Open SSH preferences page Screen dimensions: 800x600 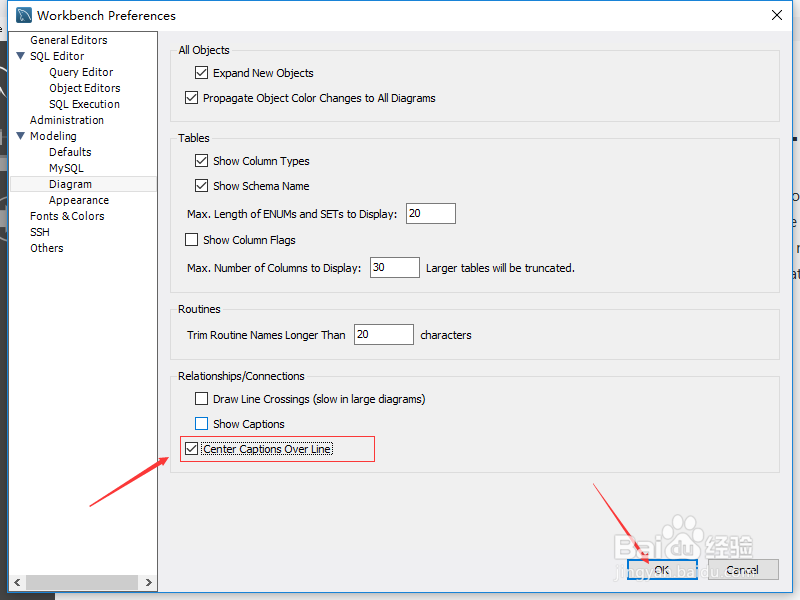pos(40,232)
